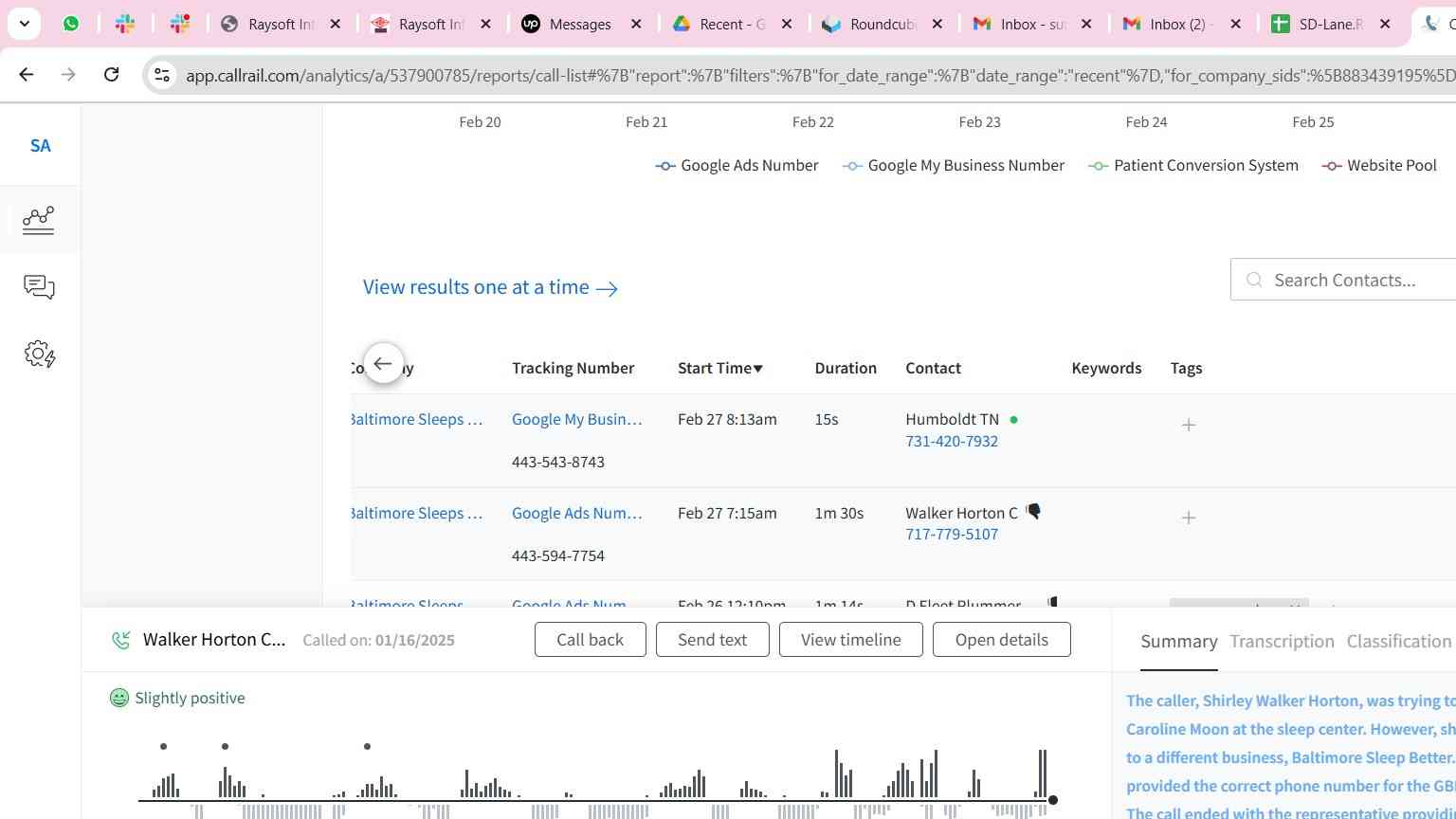This screenshot has height=819, width=1456.
Task: Click tracking number 443-543-8743
Action: 557,462
